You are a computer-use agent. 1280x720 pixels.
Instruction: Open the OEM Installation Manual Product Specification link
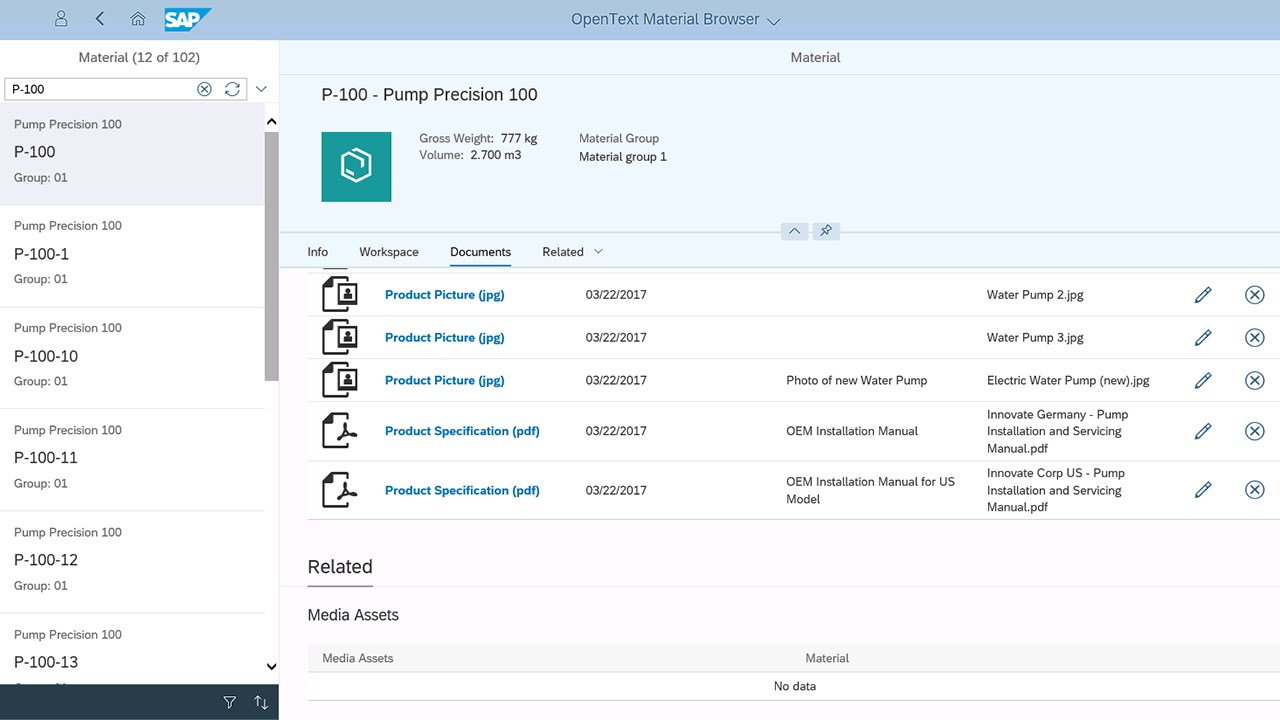462,431
